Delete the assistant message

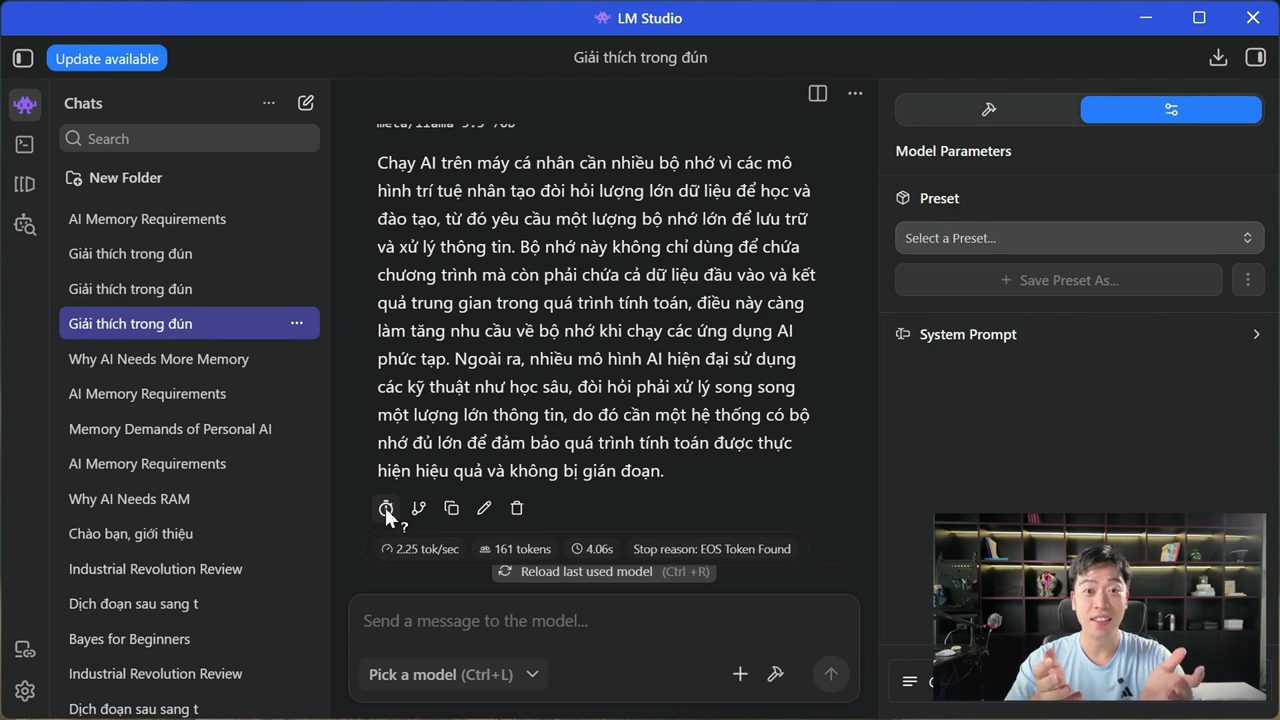pos(517,508)
